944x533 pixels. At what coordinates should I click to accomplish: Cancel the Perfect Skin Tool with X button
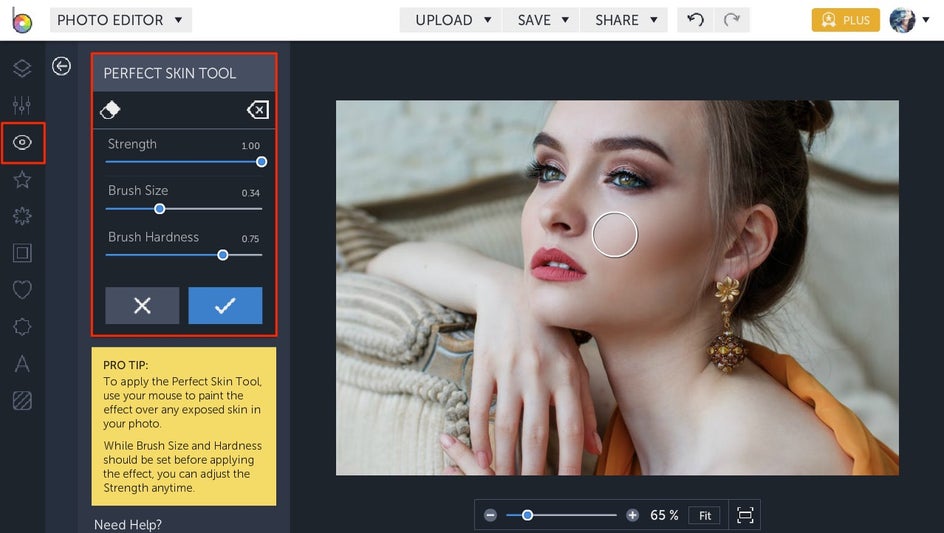[142, 306]
